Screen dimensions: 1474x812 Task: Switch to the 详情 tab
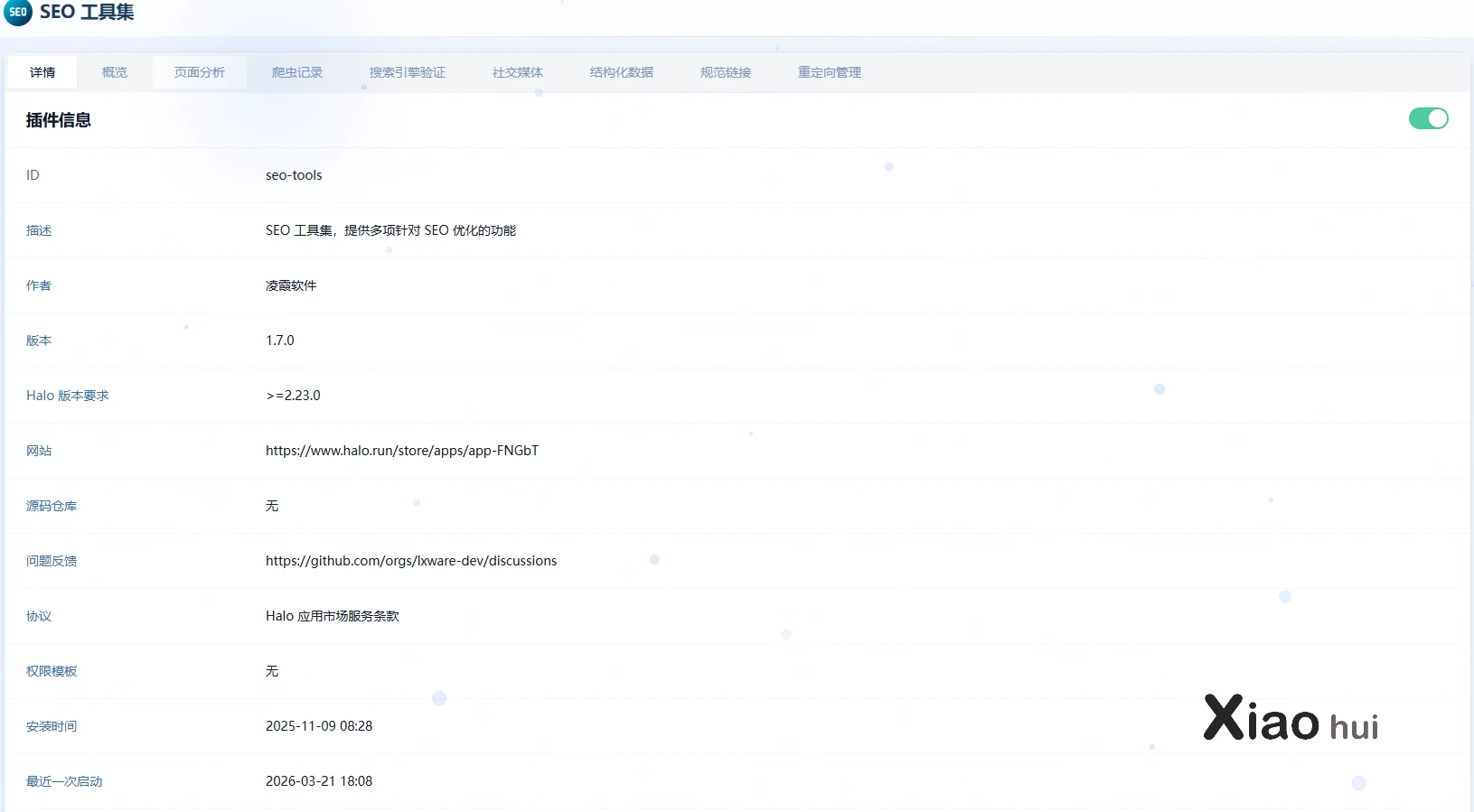42,72
